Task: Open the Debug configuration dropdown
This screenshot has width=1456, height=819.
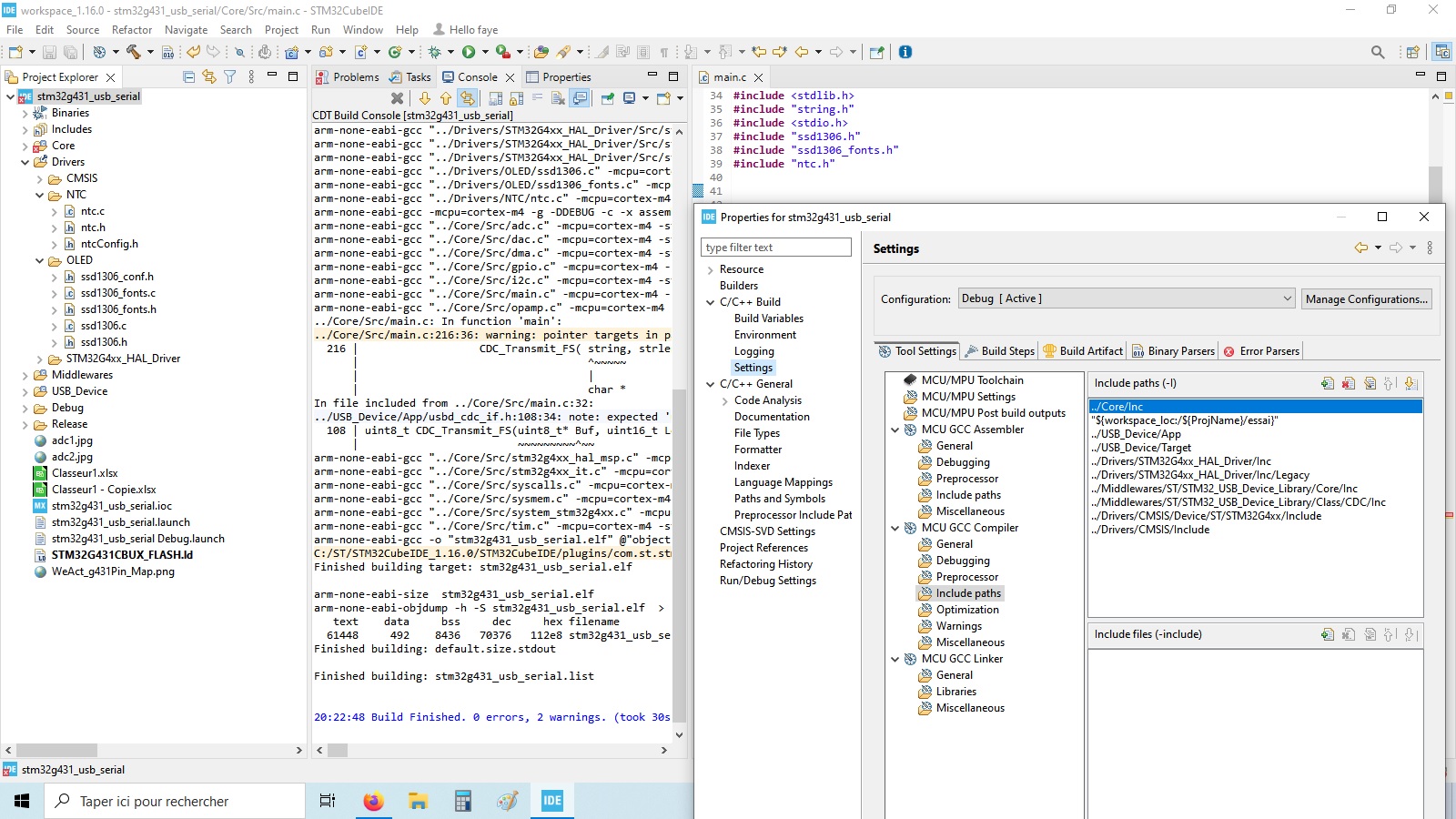Action: click(x=1285, y=298)
